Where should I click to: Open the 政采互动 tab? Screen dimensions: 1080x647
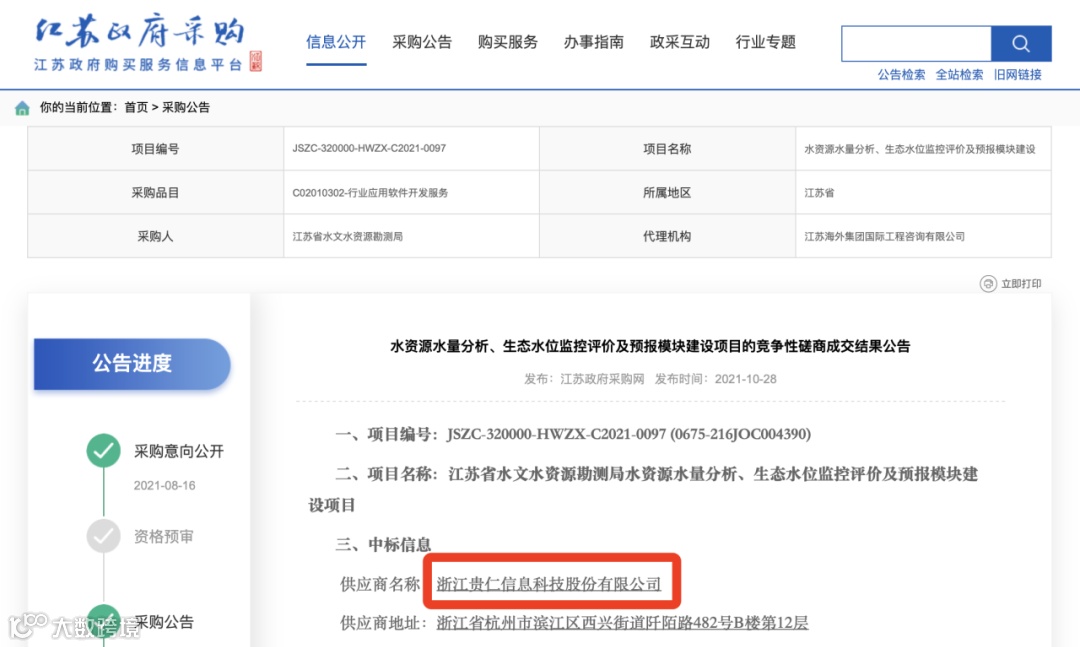pyautogui.click(x=680, y=42)
